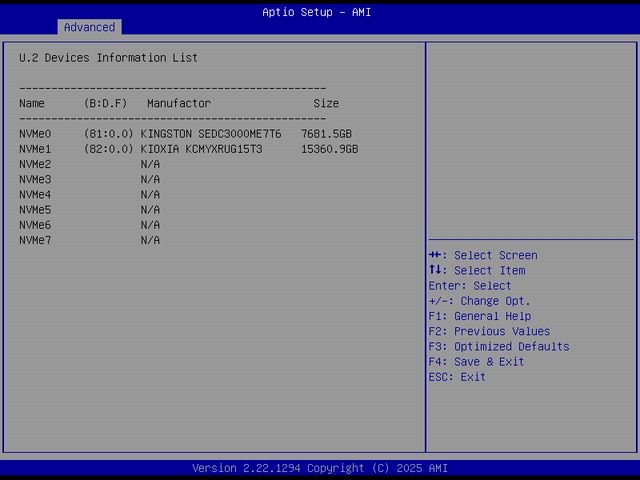Click 'KINGSTON SEDC3000ME7T6' device name
The image size is (640, 480).
(211, 134)
